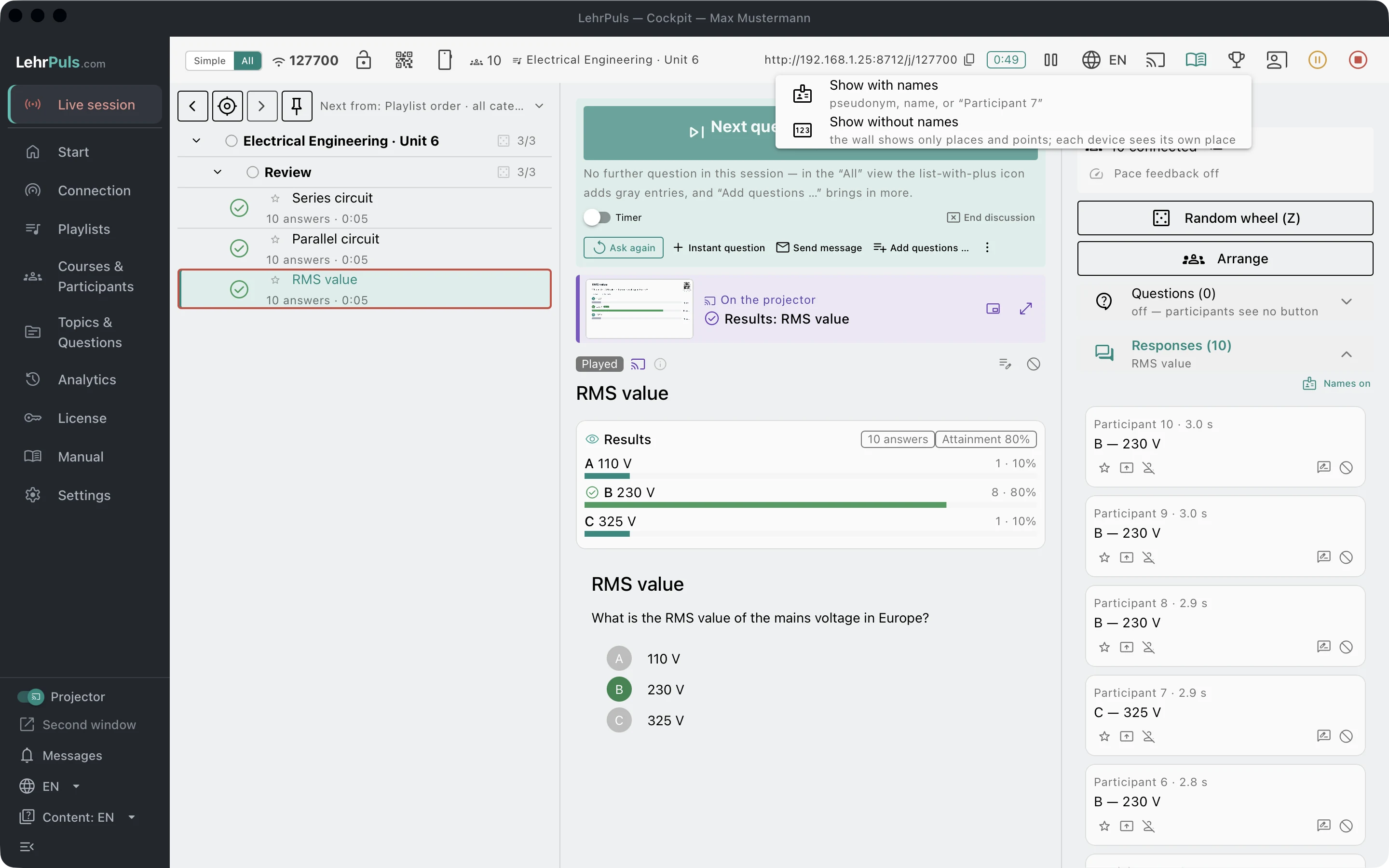Star Participant 10's response
Screen dimensions: 1389x868
pyautogui.click(x=1104, y=468)
